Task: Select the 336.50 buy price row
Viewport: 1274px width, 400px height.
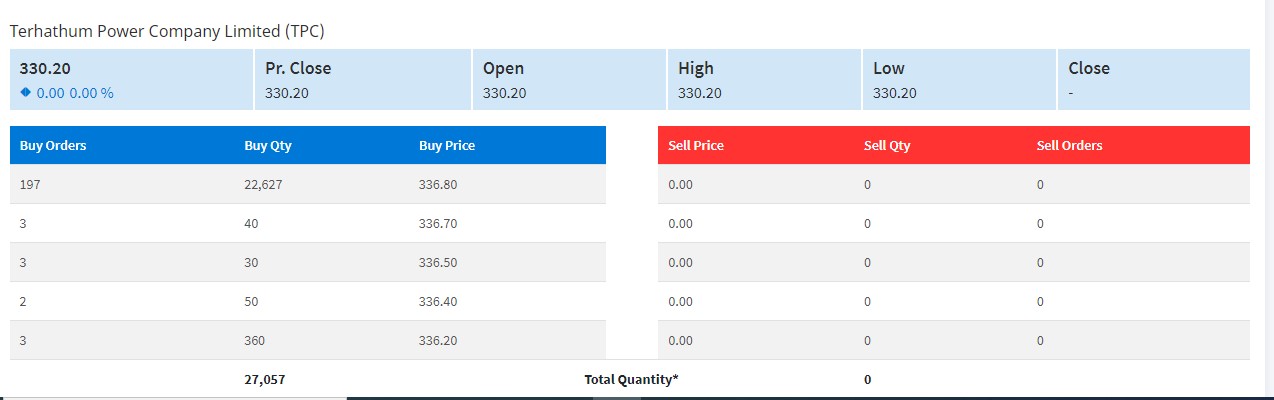Action: 308,262
